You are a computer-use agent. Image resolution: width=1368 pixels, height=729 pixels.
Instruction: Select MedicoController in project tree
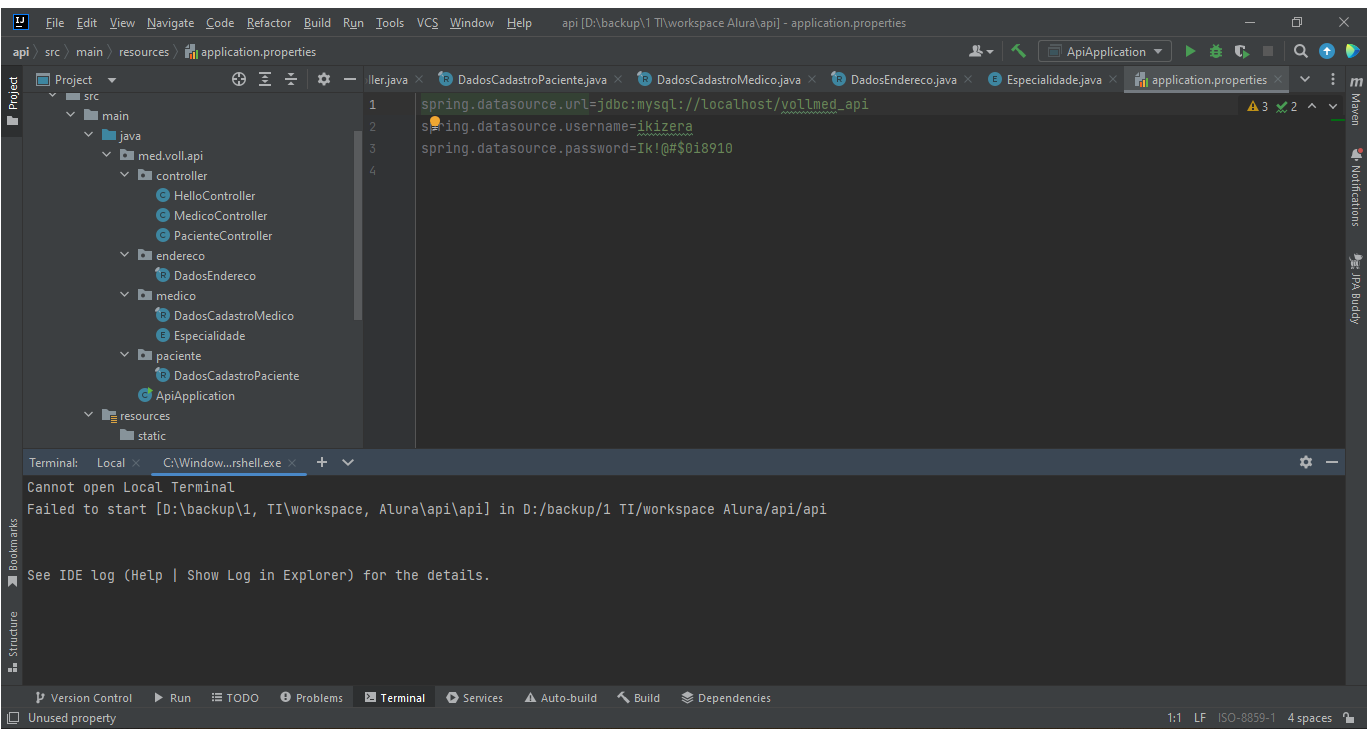[x=220, y=215]
